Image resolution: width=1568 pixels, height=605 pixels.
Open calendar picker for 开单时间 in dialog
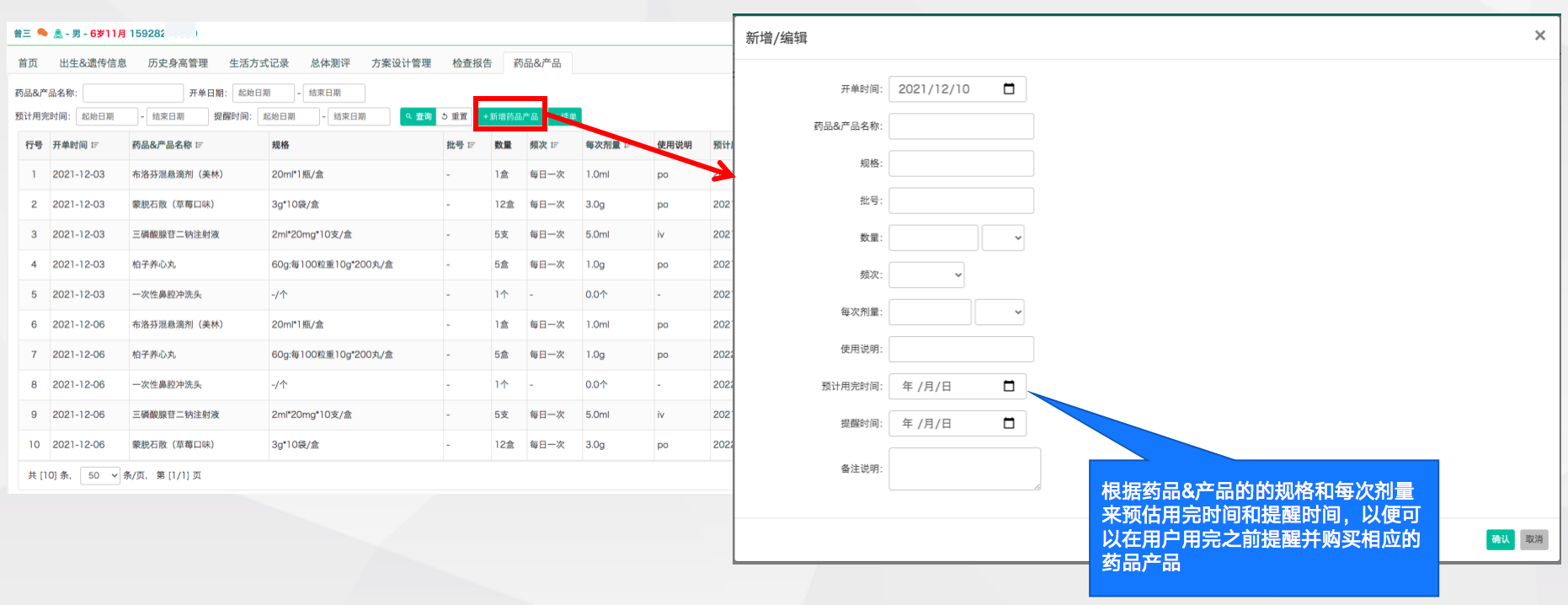coord(1009,88)
